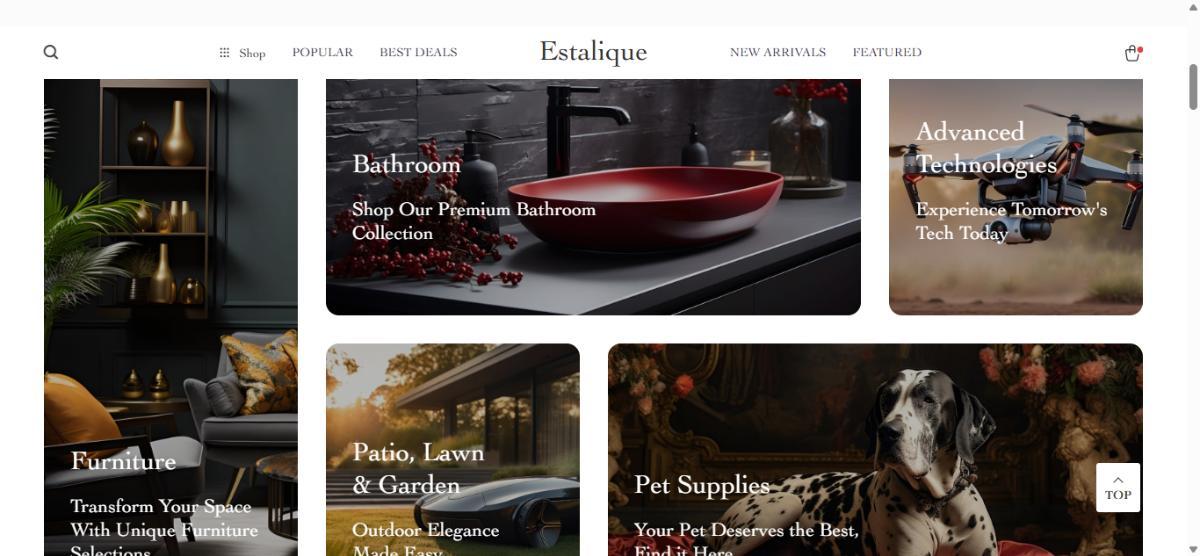The height and width of the screenshot is (556, 1200).
Task: Go to POPULAR menu item
Action: click(x=322, y=52)
